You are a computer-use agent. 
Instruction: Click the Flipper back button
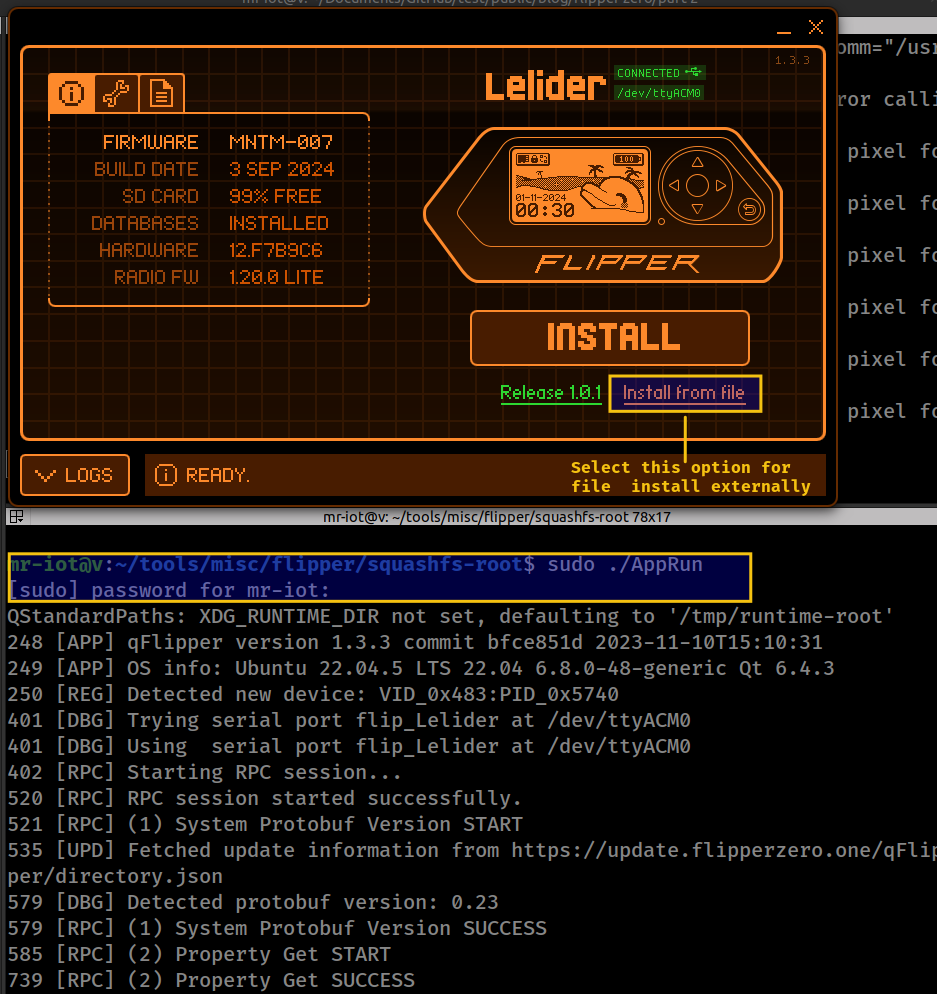point(751,209)
